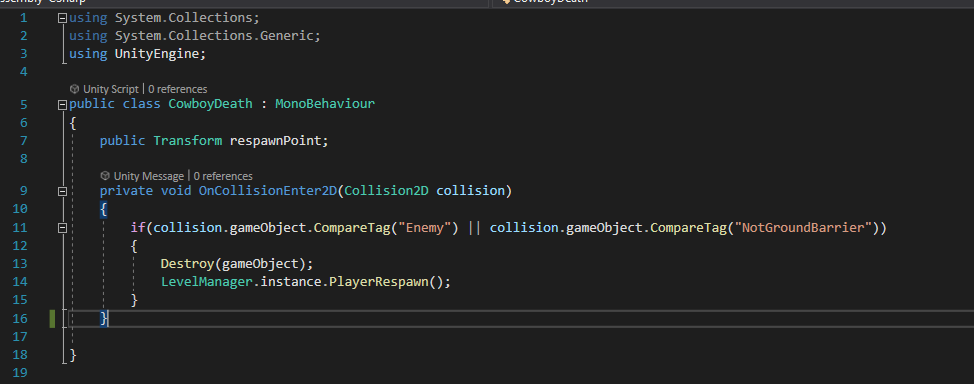The image size is (974, 384).
Task: Open 0 references above the CowboyDeath class
Action: (x=178, y=89)
